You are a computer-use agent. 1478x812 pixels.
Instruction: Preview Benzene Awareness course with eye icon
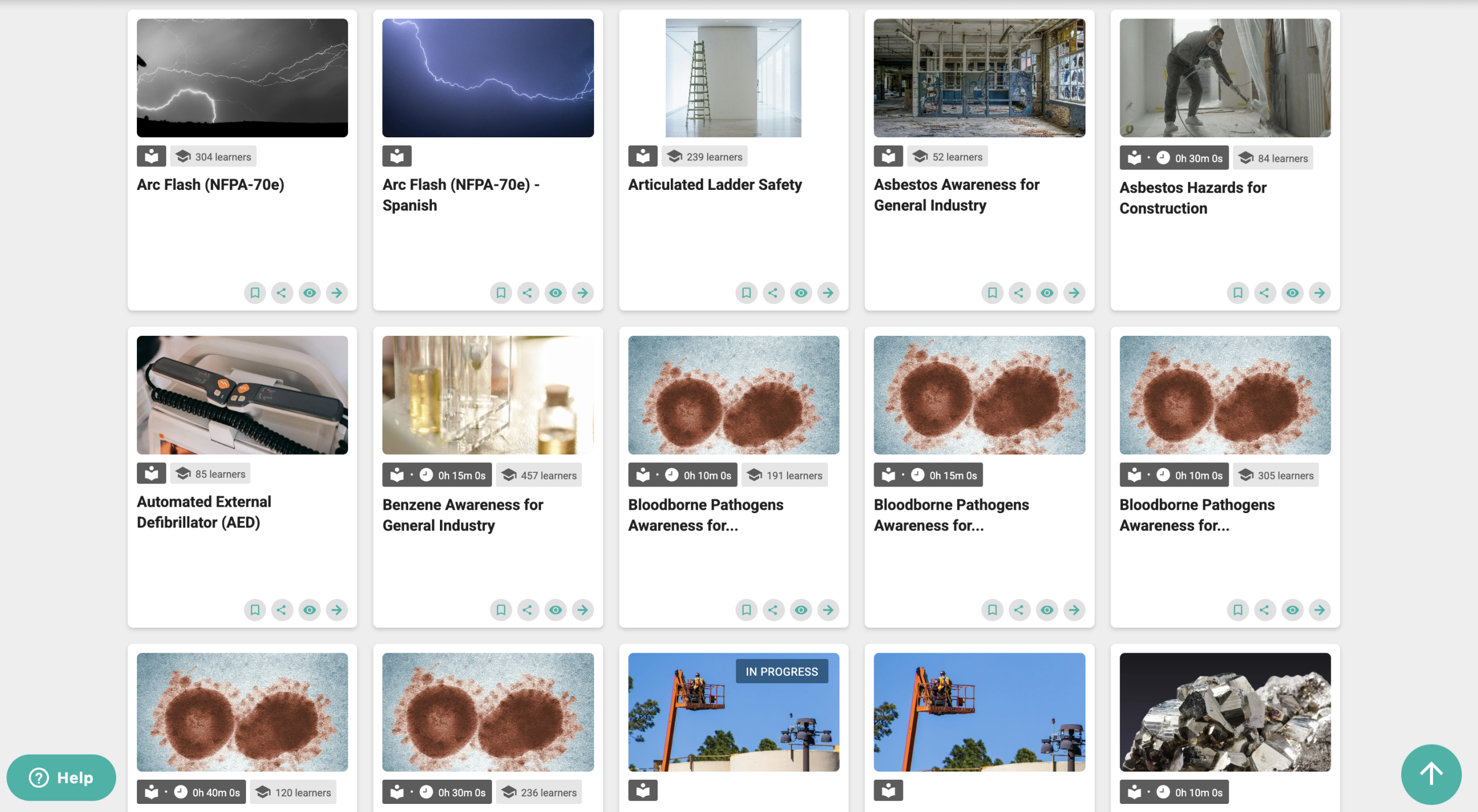point(555,610)
